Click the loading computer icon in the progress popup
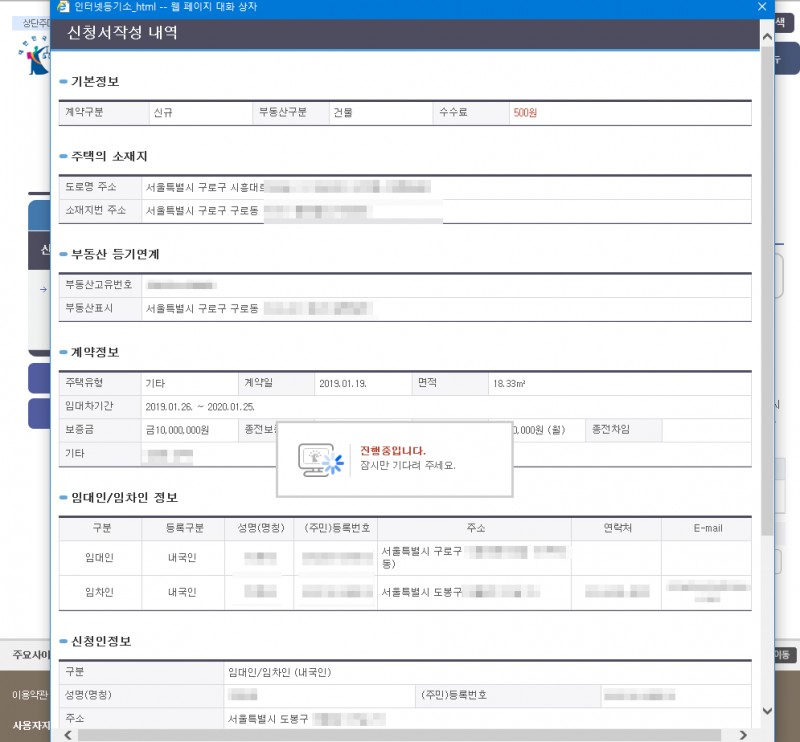The height and width of the screenshot is (742, 800). coord(320,459)
